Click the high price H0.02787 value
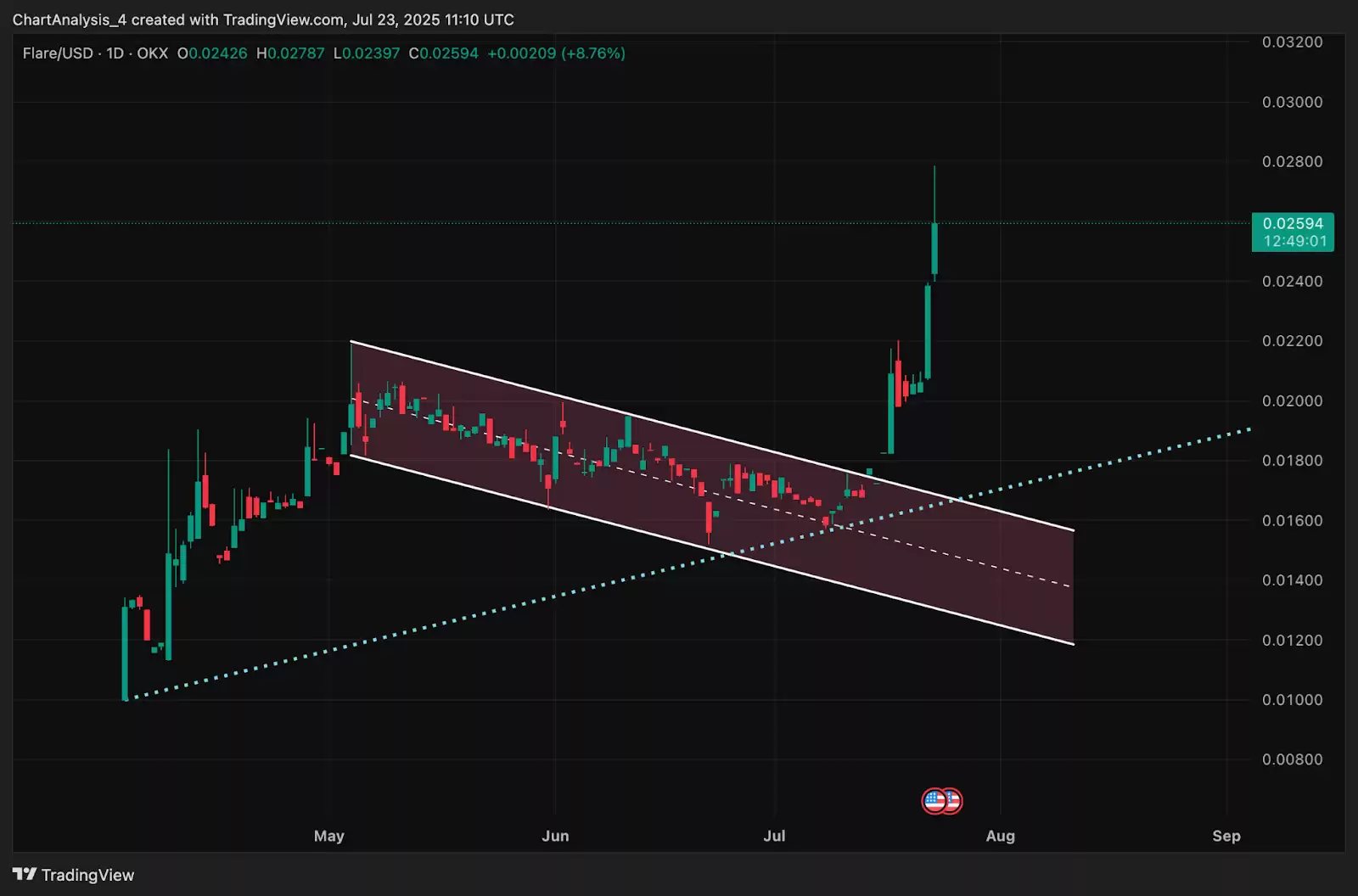The width and height of the screenshot is (1358, 896). pos(291,53)
